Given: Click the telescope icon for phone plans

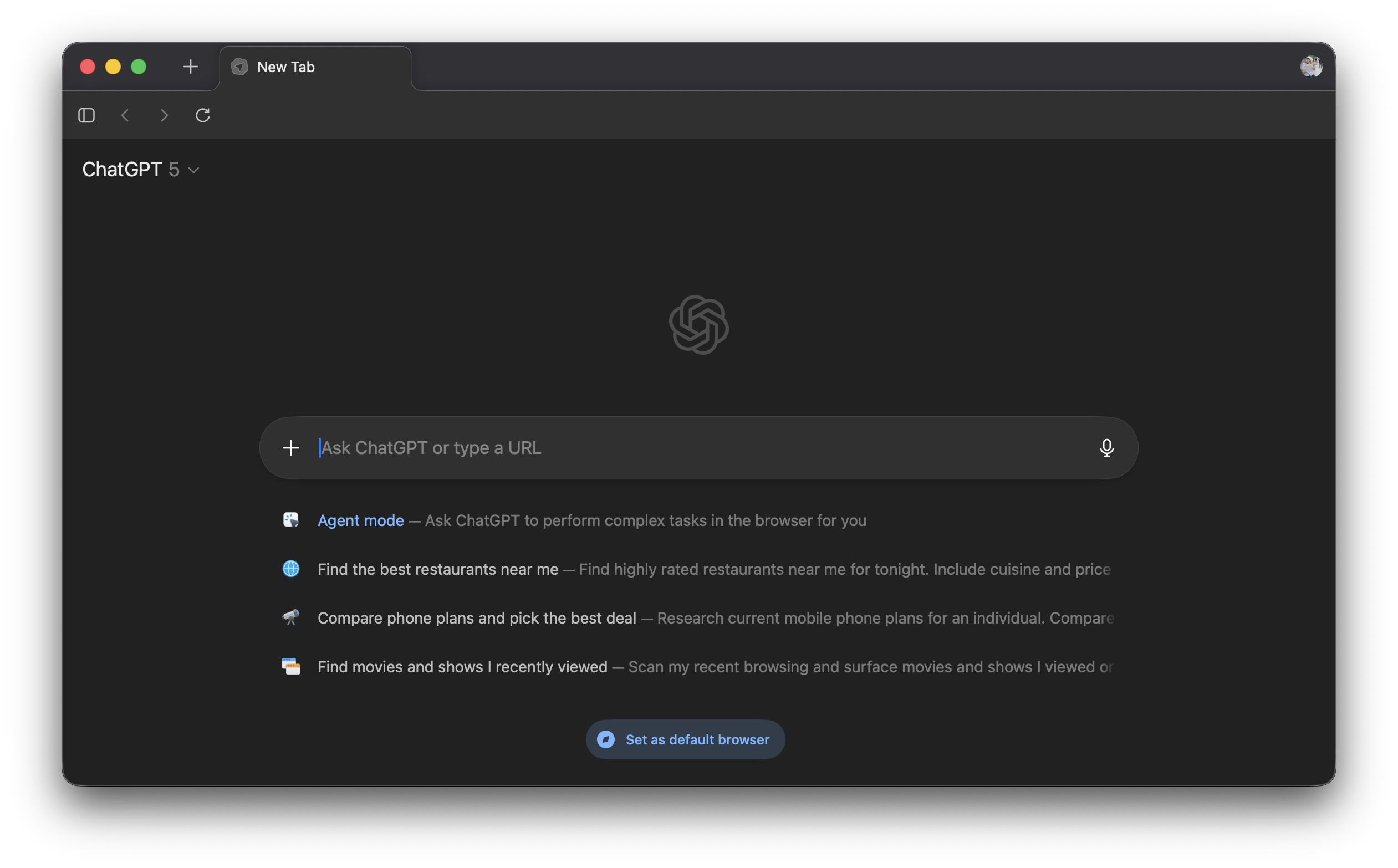Looking at the screenshot, I should click(291, 617).
